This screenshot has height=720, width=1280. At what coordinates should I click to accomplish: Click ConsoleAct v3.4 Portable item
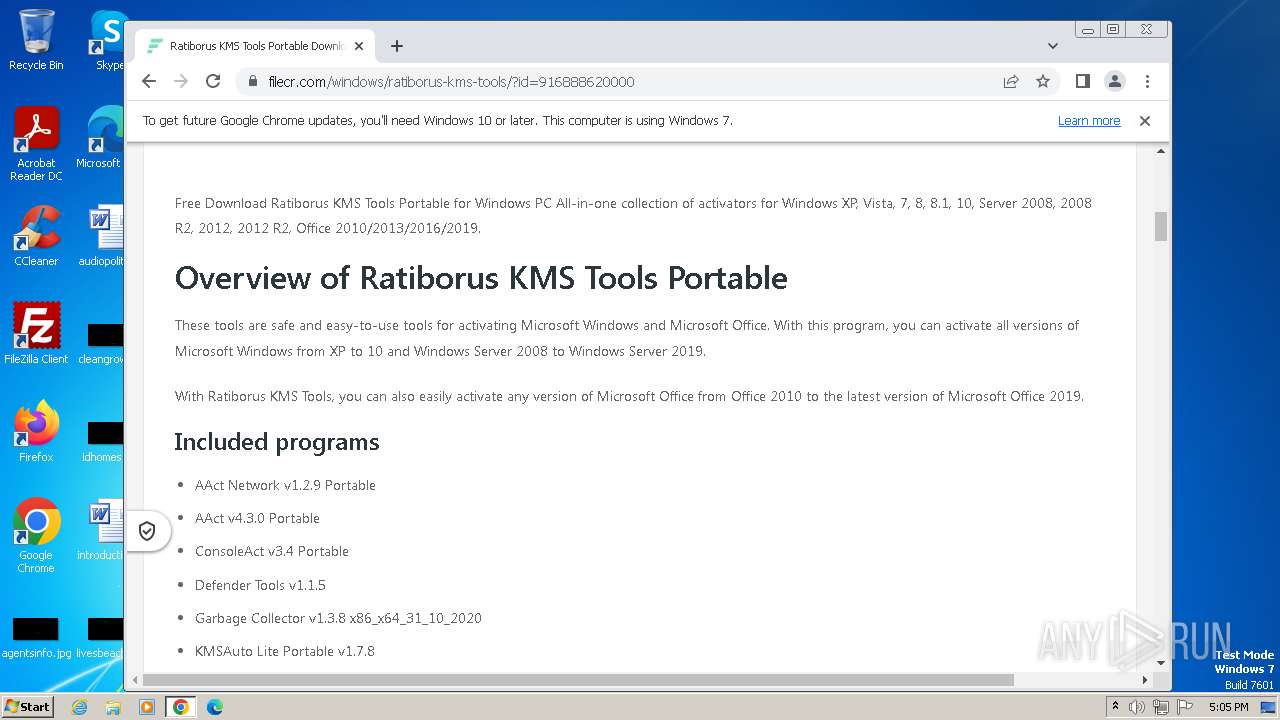point(272,551)
